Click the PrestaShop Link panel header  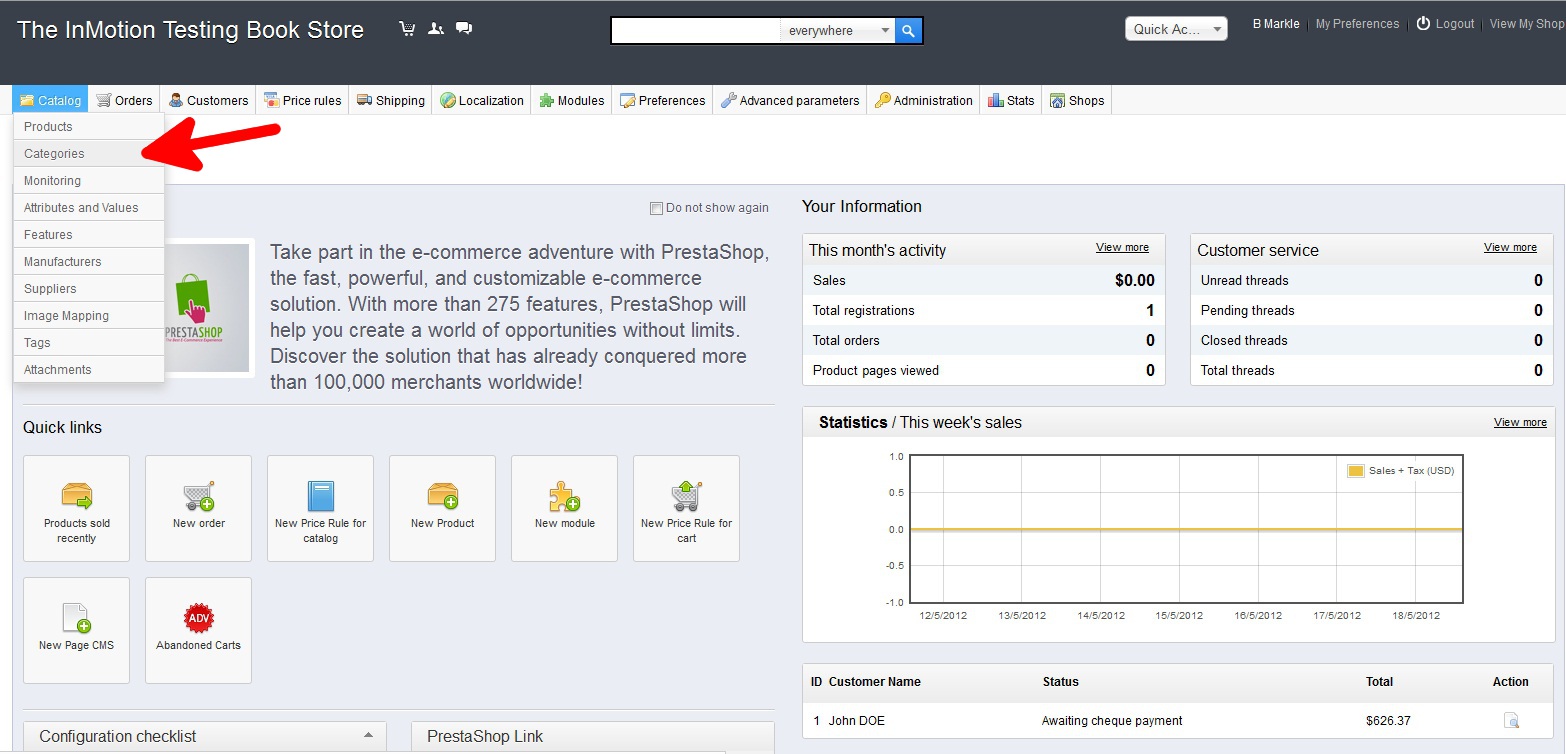tap(593, 736)
